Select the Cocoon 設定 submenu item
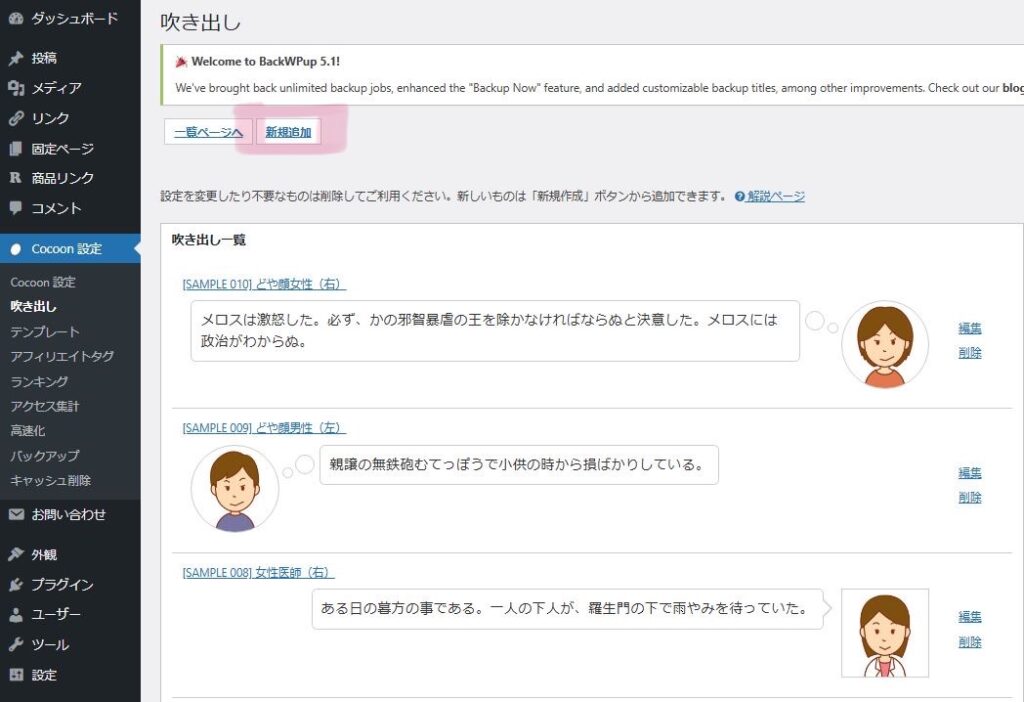Image resolution: width=1024 pixels, height=702 pixels. point(43,282)
